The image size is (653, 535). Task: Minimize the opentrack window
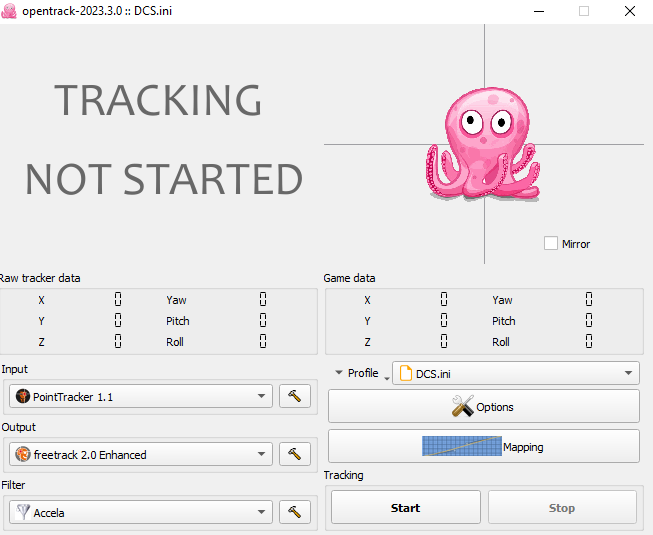pyautogui.click(x=539, y=11)
